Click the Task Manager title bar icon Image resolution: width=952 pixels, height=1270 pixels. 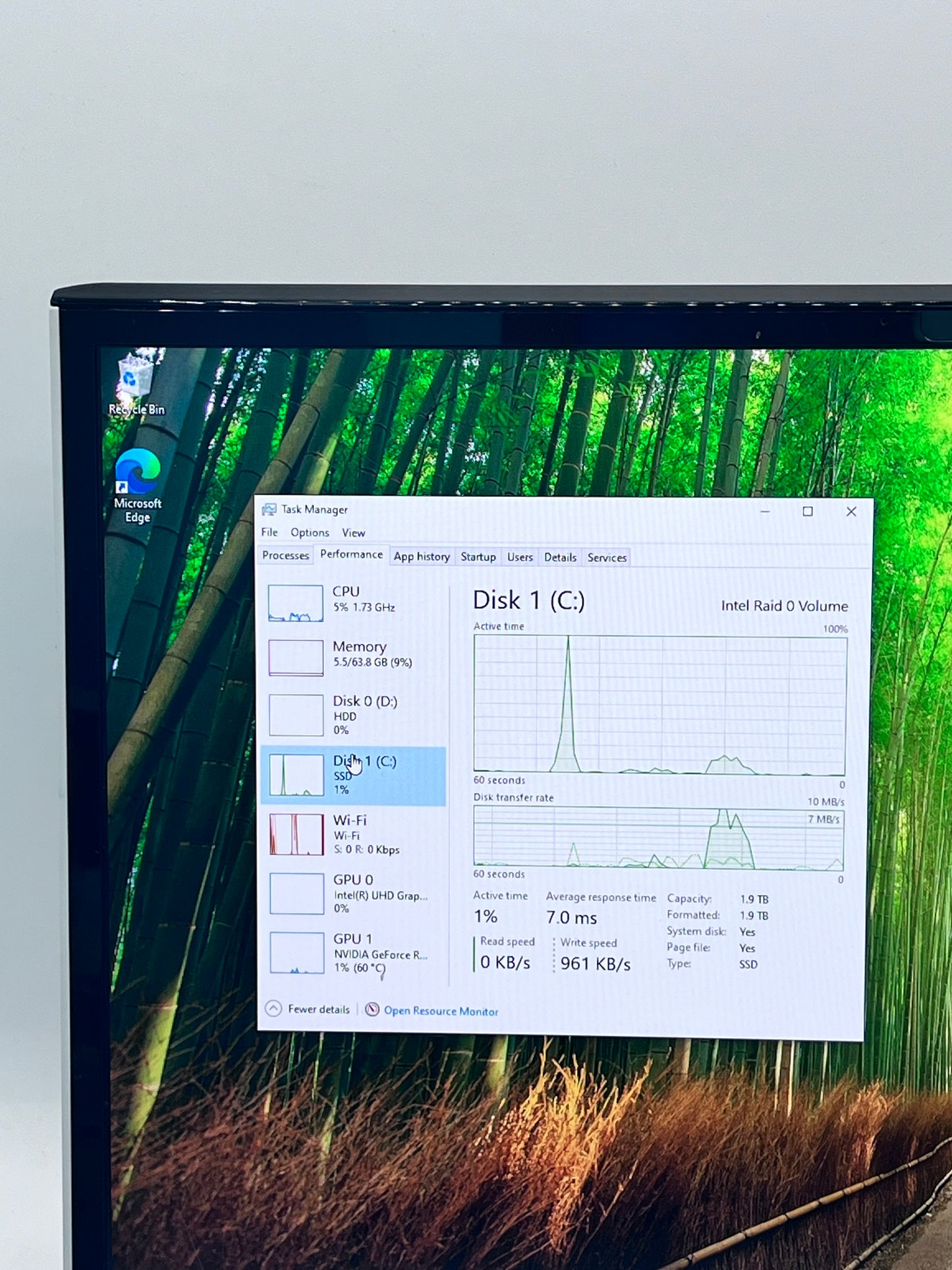click(x=269, y=509)
